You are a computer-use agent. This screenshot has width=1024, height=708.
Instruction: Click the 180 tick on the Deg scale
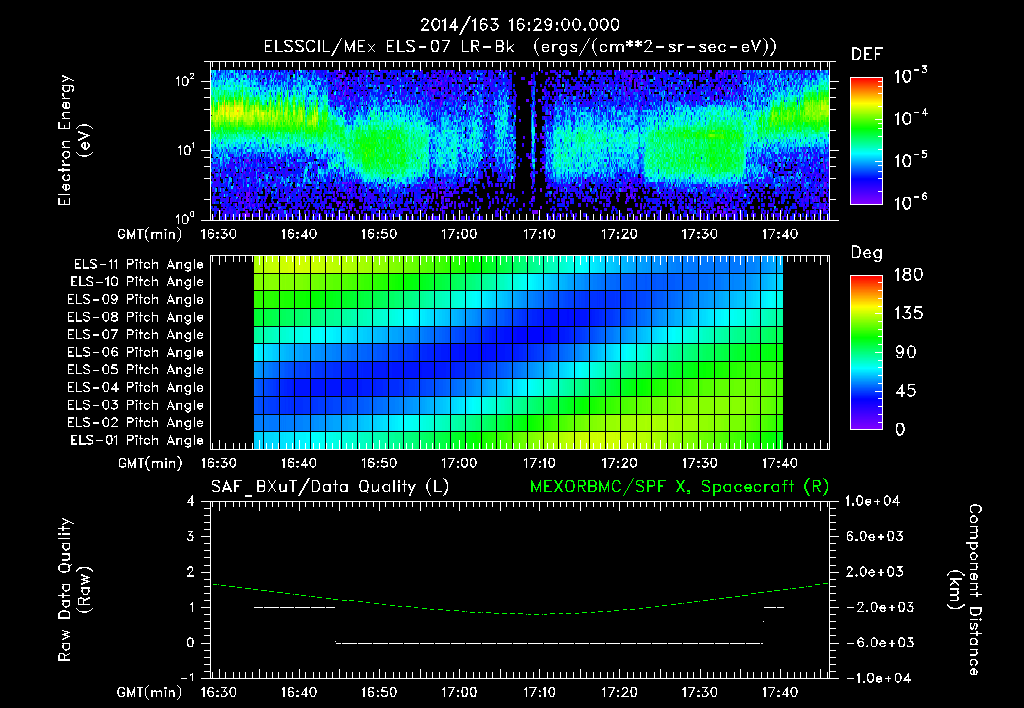(909, 275)
